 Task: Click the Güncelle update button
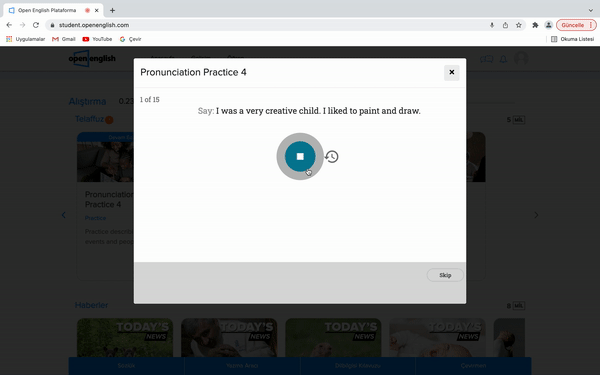(x=576, y=25)
